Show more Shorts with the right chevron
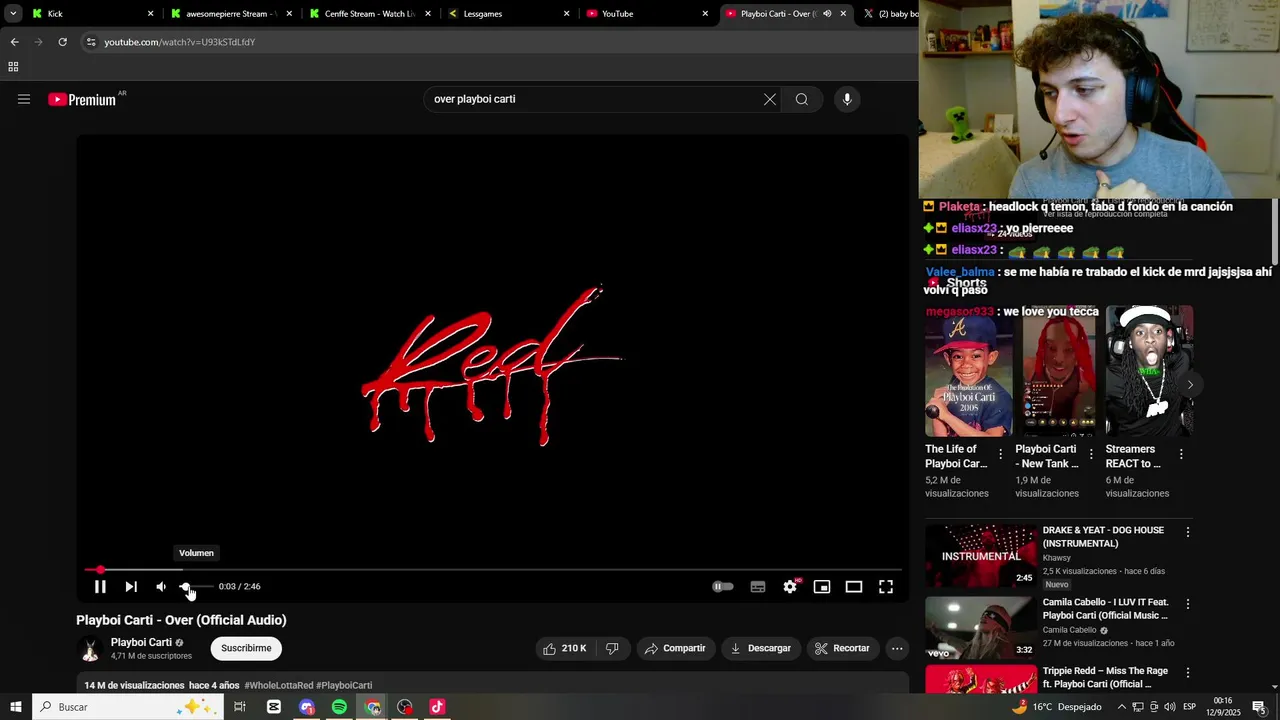The height and width of the screenshot is (720, 1280). point(1190,385)
